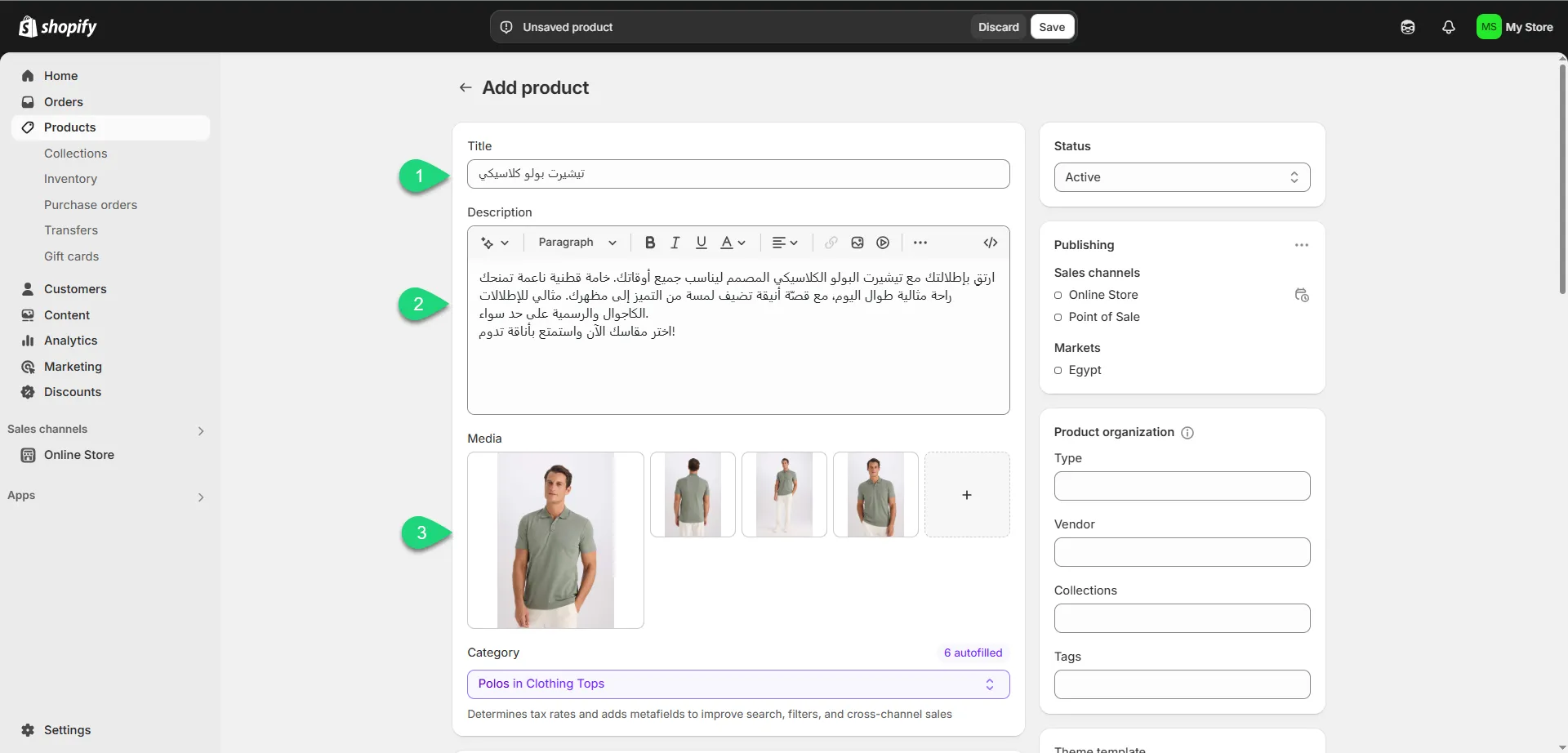This screenshot has width=1568, height=753.
Task: Open the notifications bell
Action: tap(1448, 27)
